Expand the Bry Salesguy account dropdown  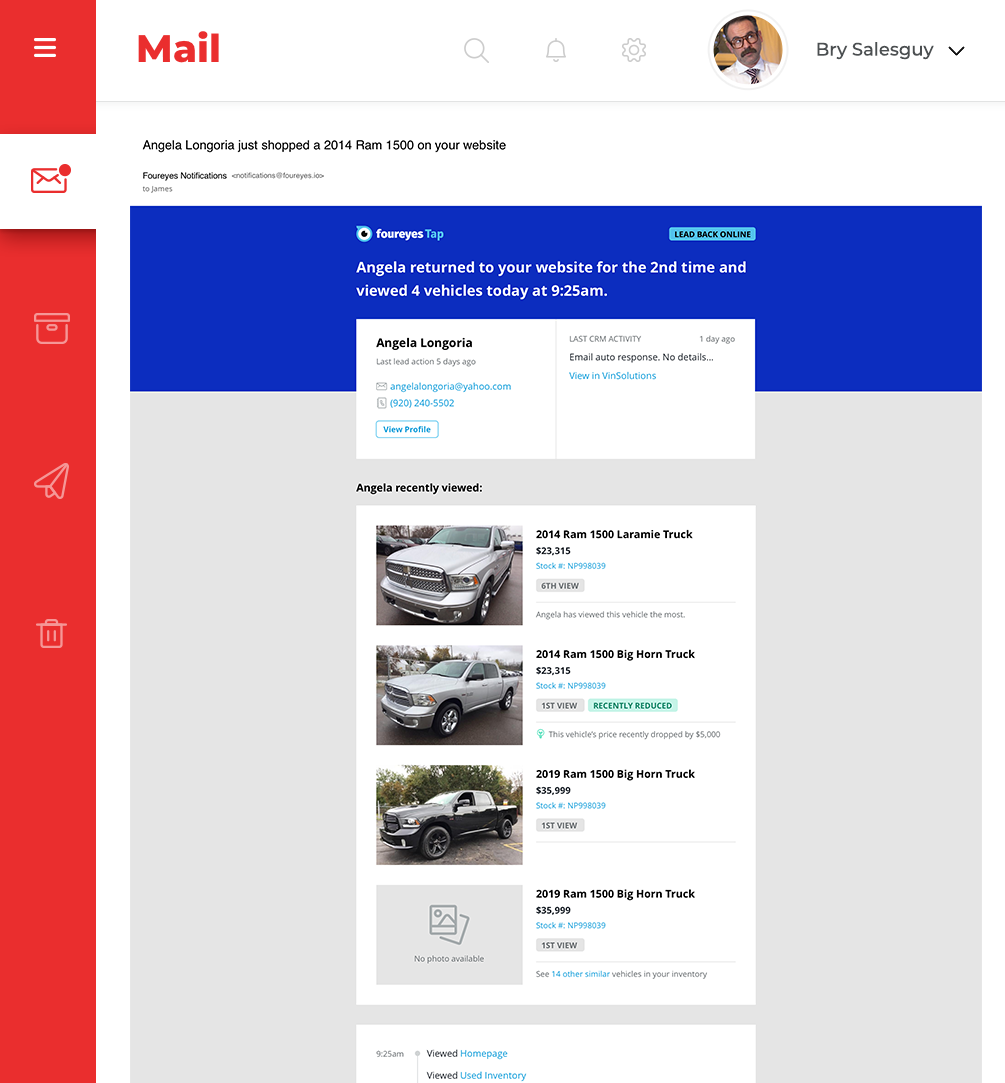[956, 50]
